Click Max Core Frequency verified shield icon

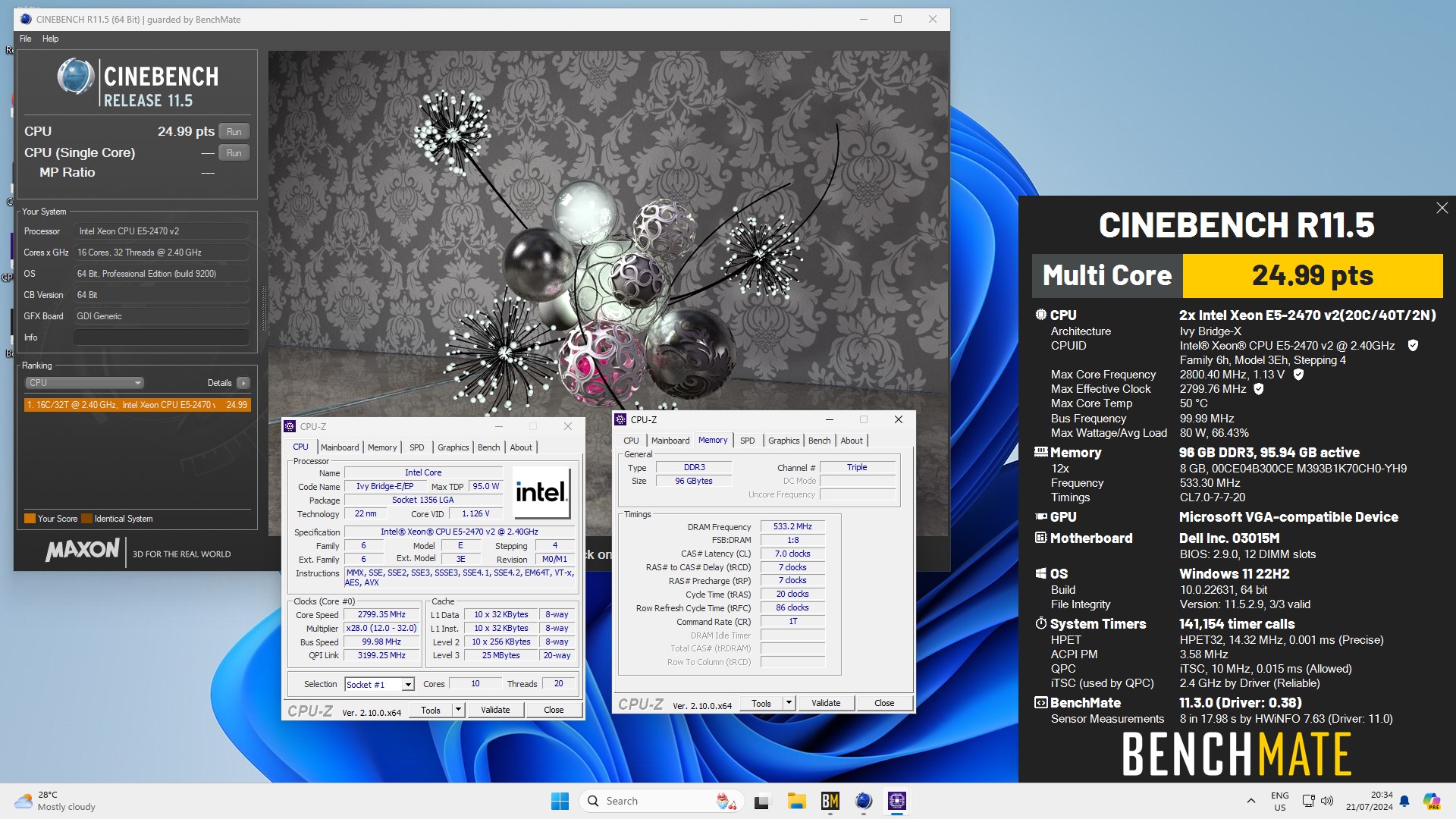point(1298,375)
